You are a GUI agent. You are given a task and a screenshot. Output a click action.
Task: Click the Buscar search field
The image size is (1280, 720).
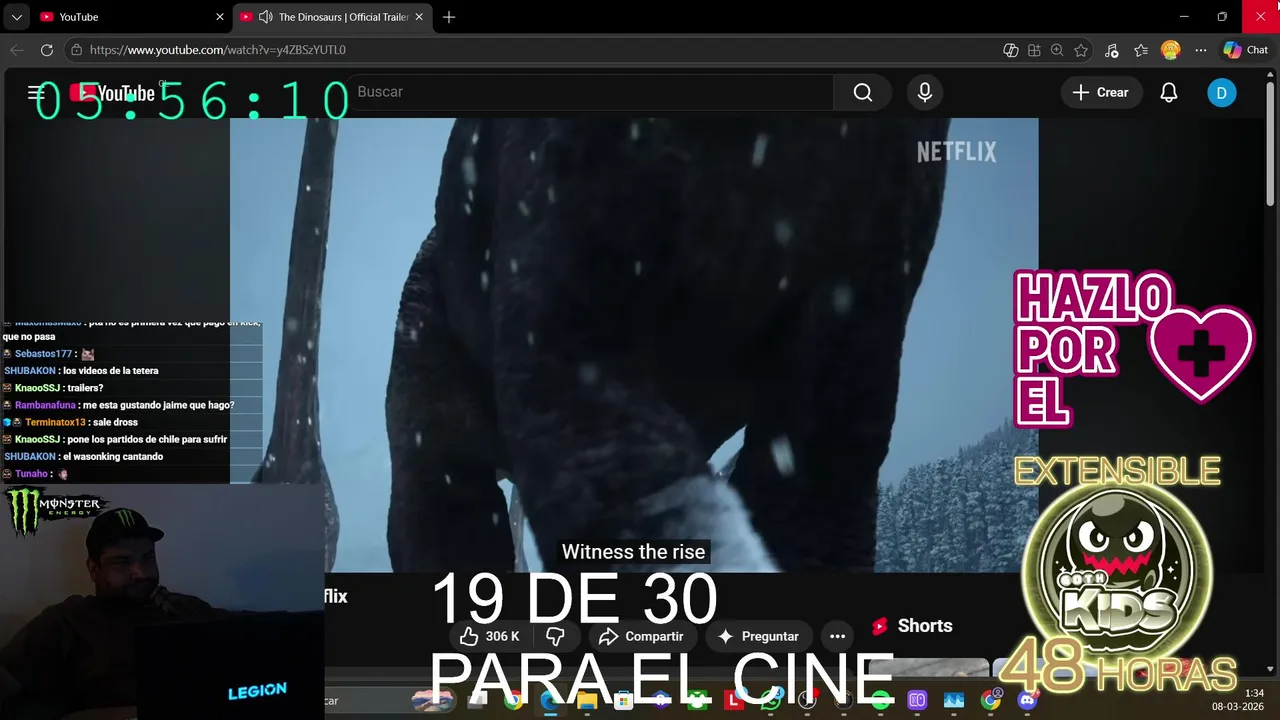click(x=590, y=92)
